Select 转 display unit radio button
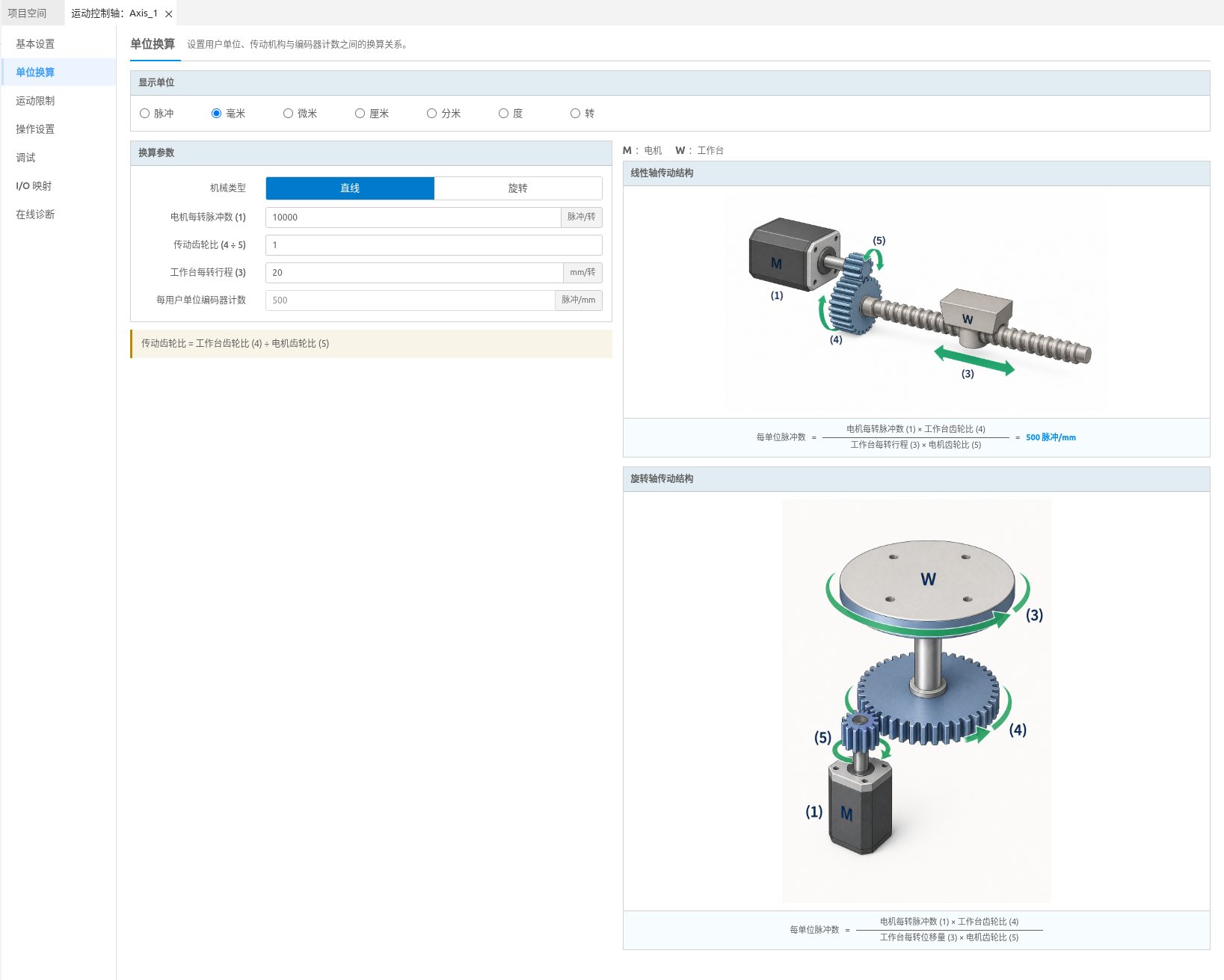1224x980 pixels. [x=576, y=114]
